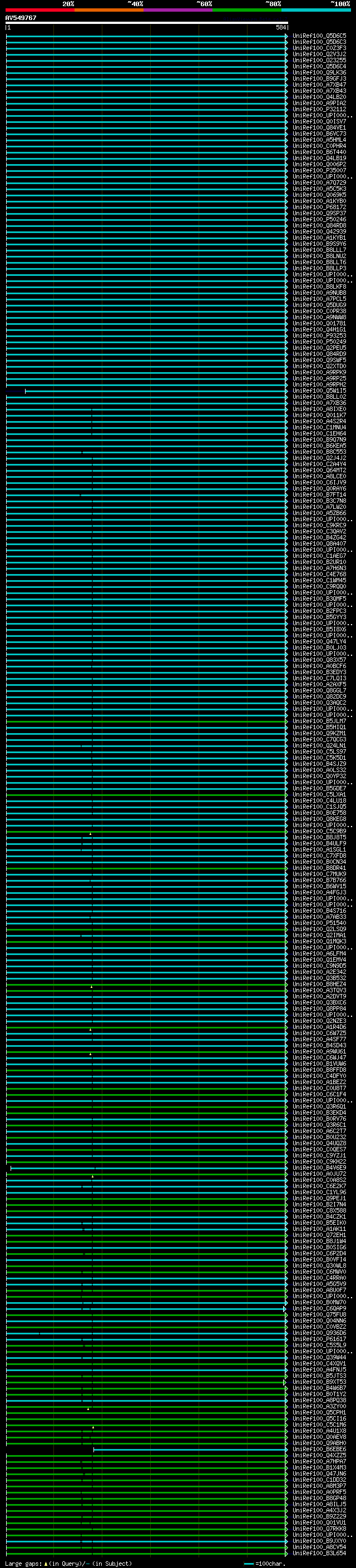Select hit label UniRef100_Q47LY4
This screenshot has width=356, height=1568.
[x=319, y=641]
